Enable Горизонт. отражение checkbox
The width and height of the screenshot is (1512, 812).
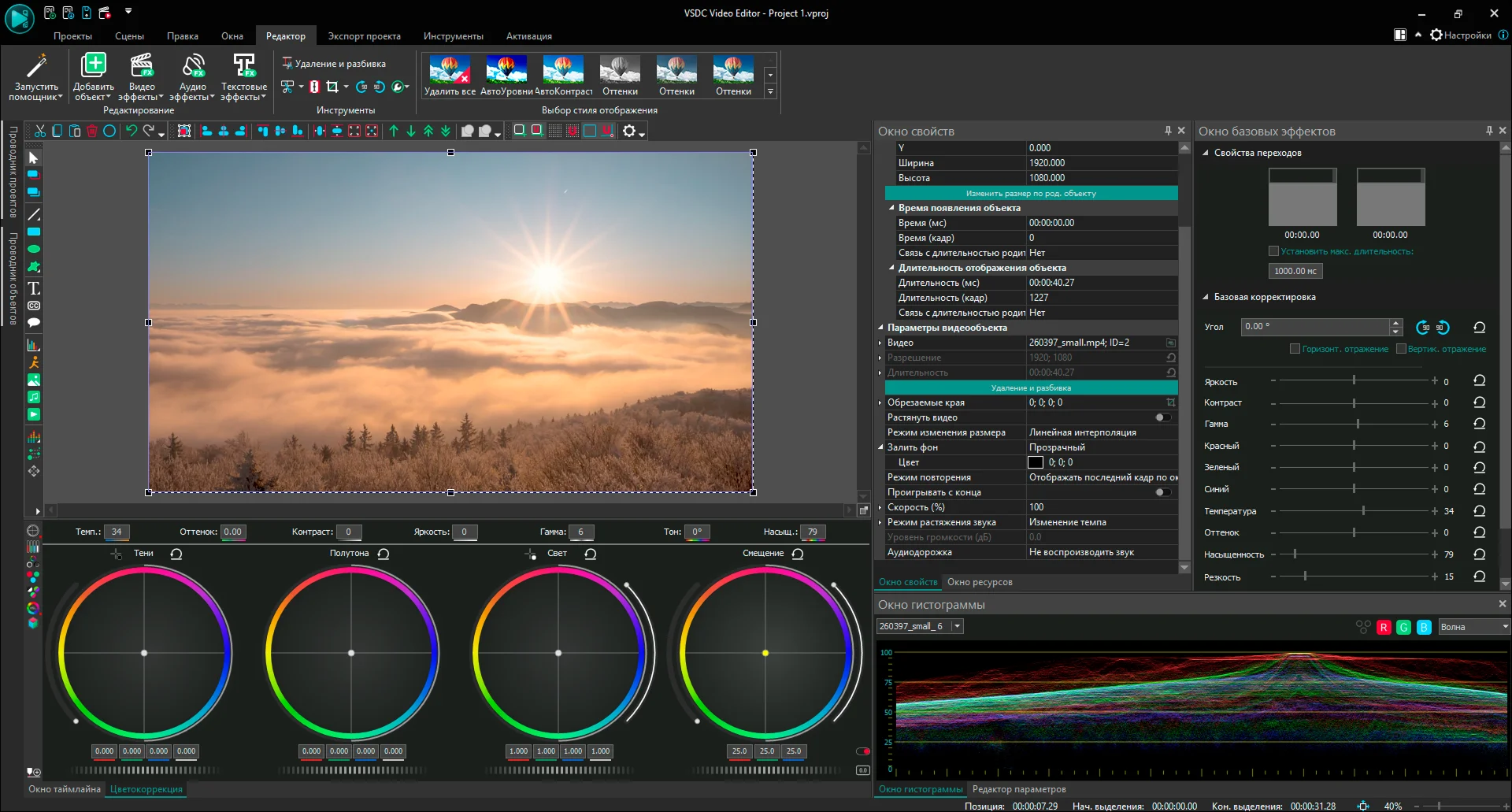tap(1295, 349)
